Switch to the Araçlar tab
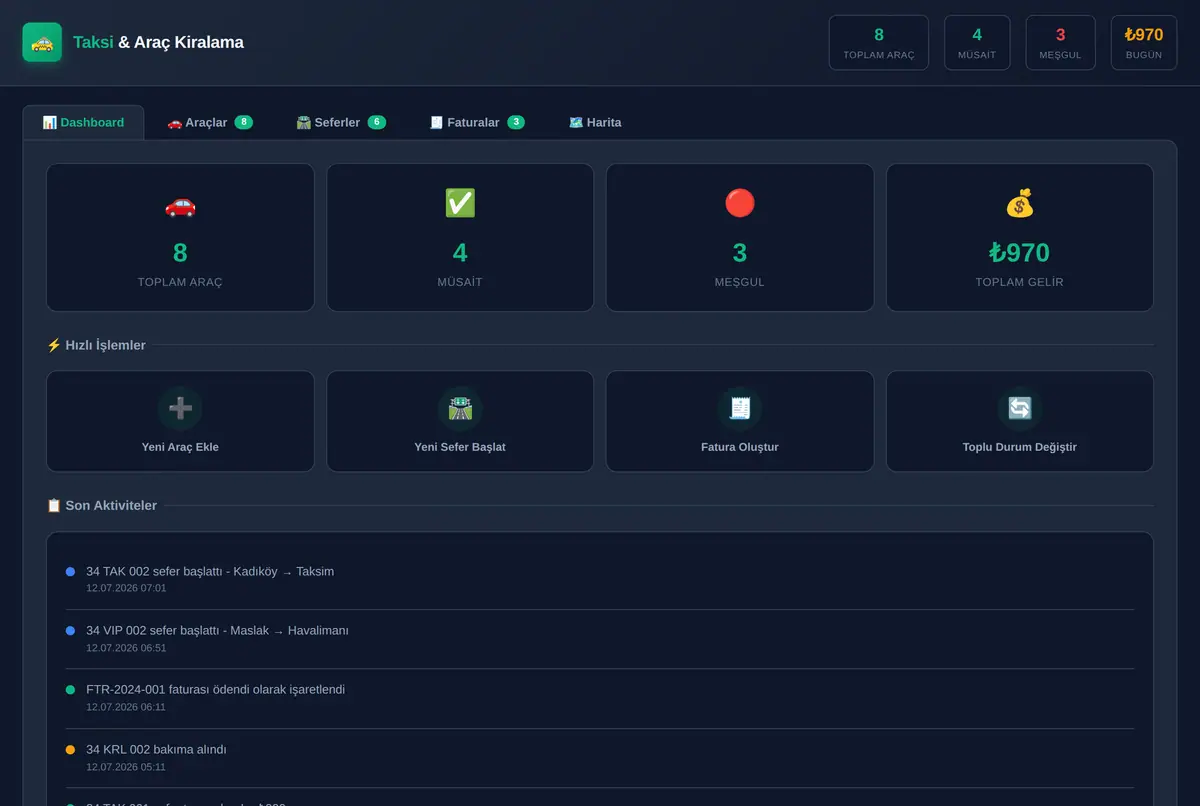 tap(210, 122)
